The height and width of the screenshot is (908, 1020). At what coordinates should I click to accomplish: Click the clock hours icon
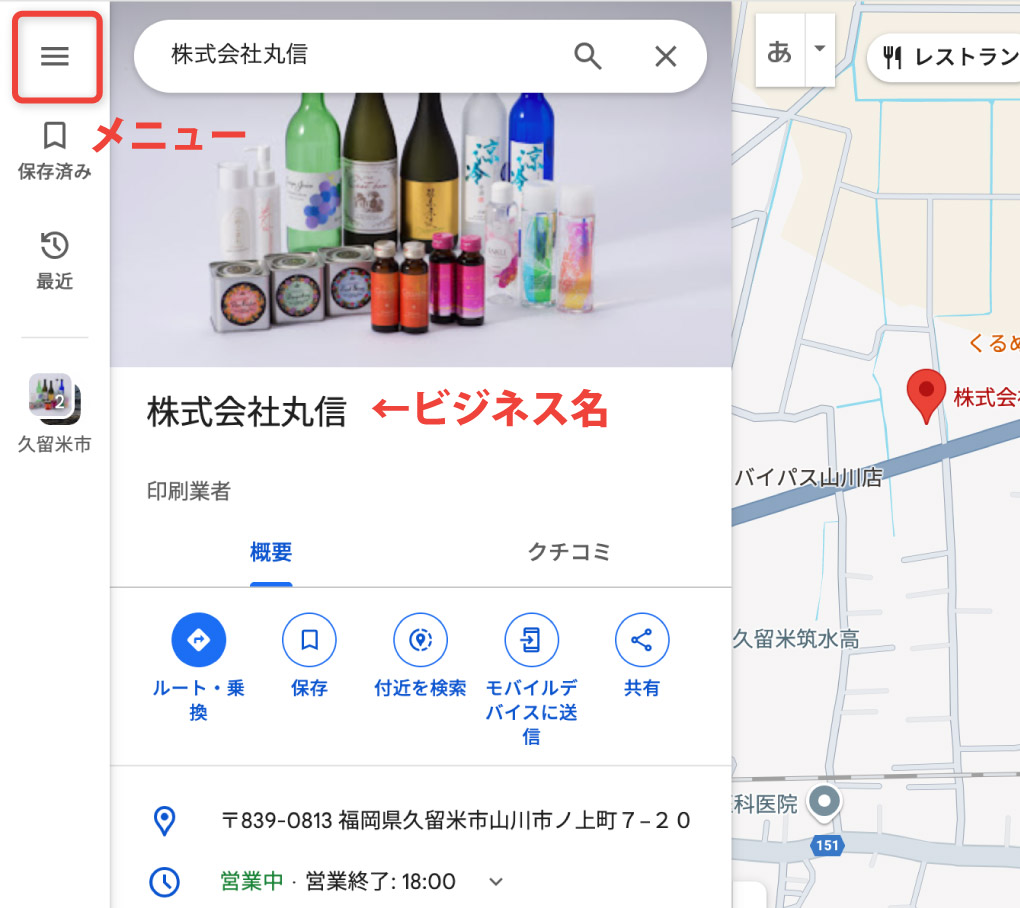165,882
